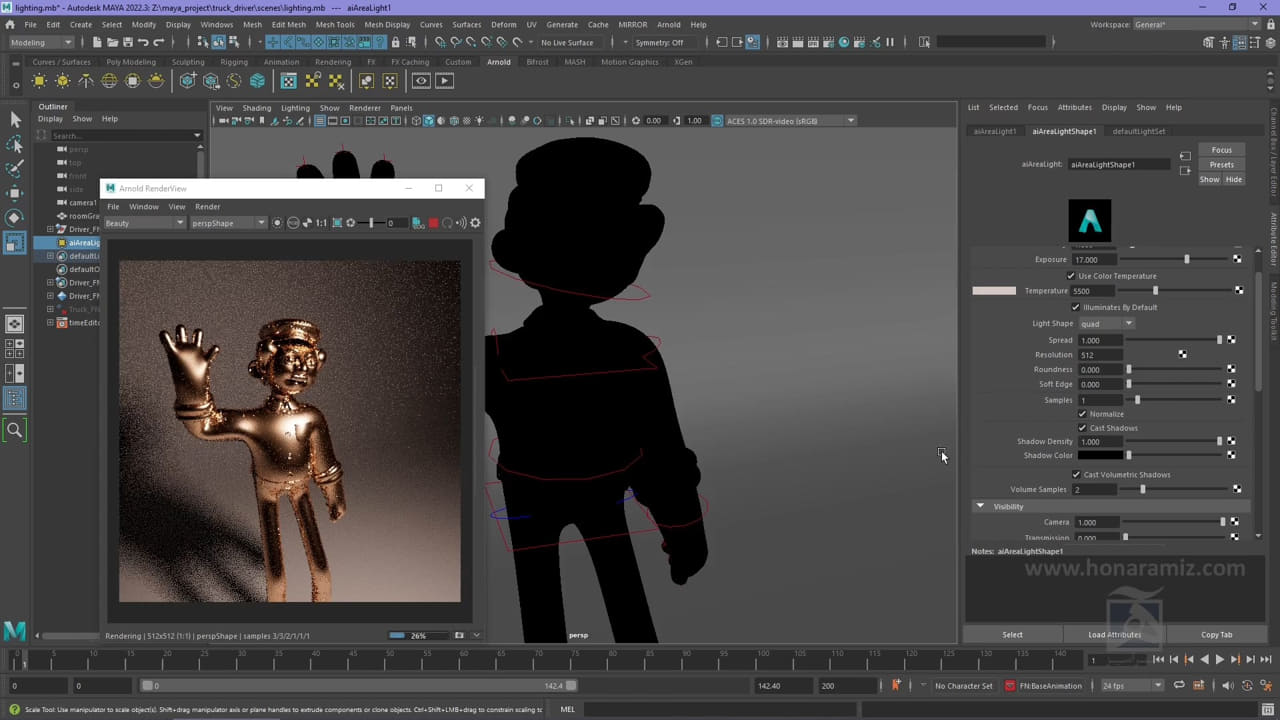Open scene with the folder icon
Image resolution: width=1280 pixels, height=720 pixels.
pos(111,42)
